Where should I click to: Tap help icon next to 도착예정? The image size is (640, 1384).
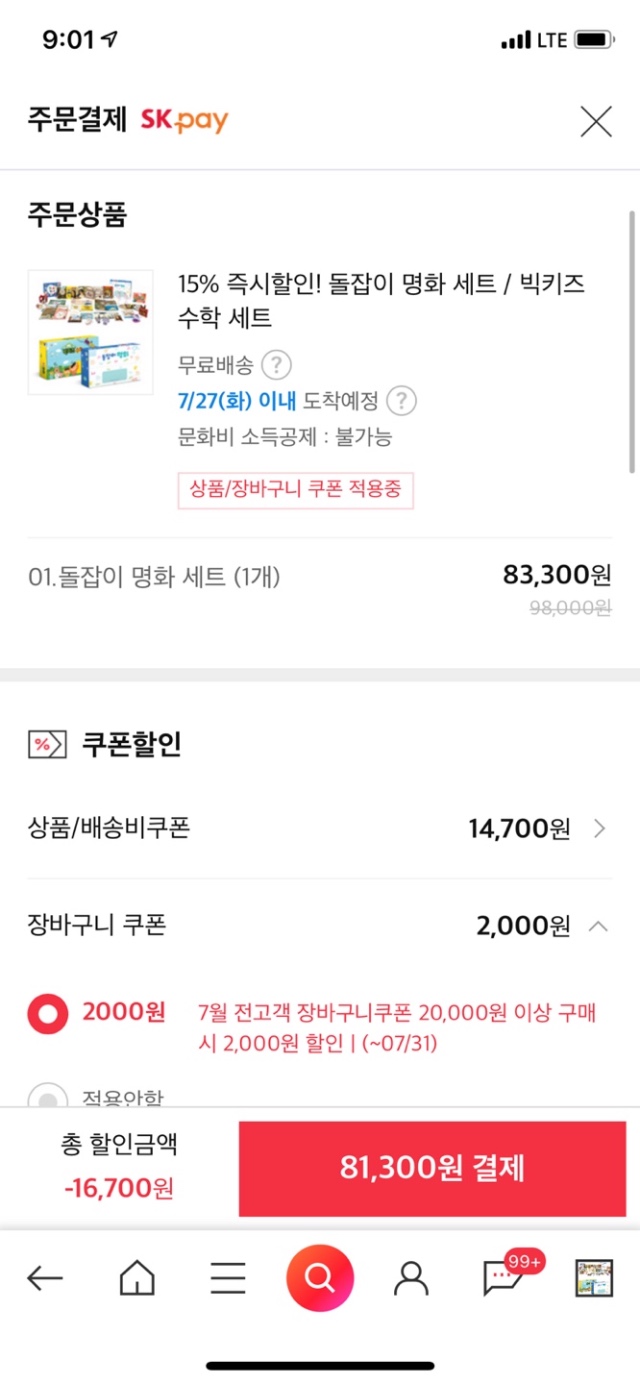(x=401, y=401)
